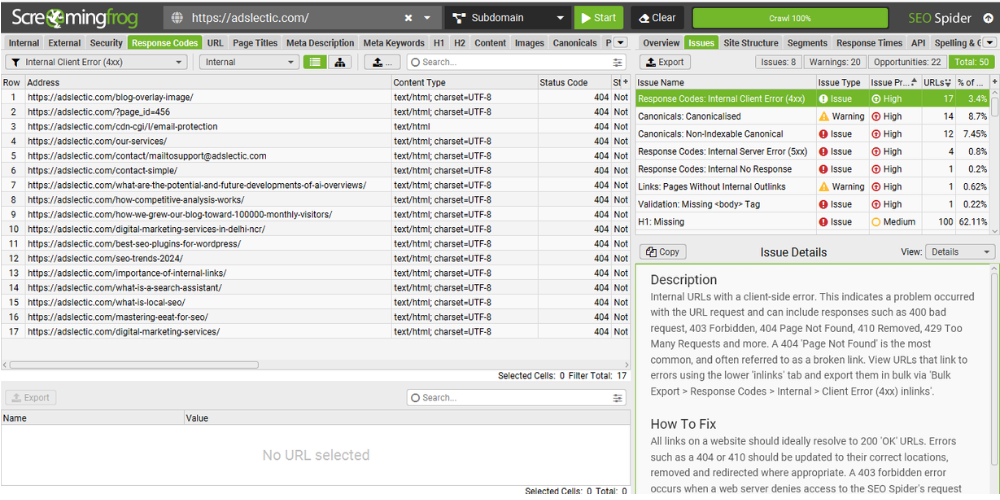
Task: Open the Overview tab in right panel
Action: pos(661,43)
